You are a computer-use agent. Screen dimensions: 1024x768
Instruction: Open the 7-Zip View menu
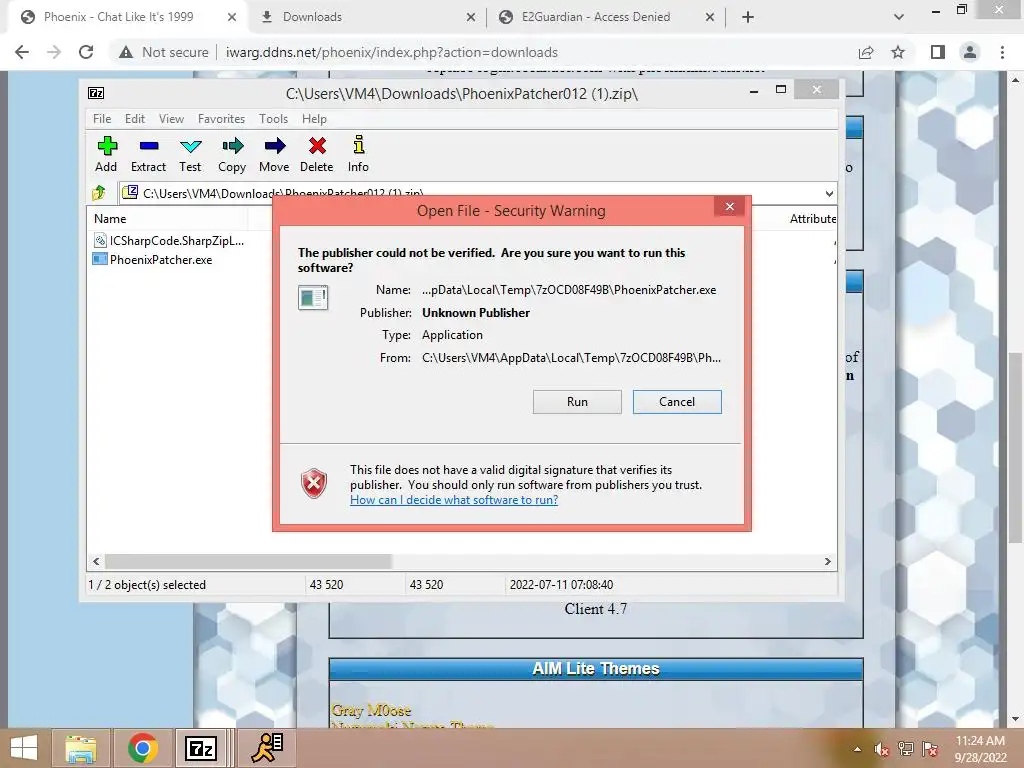171,119
